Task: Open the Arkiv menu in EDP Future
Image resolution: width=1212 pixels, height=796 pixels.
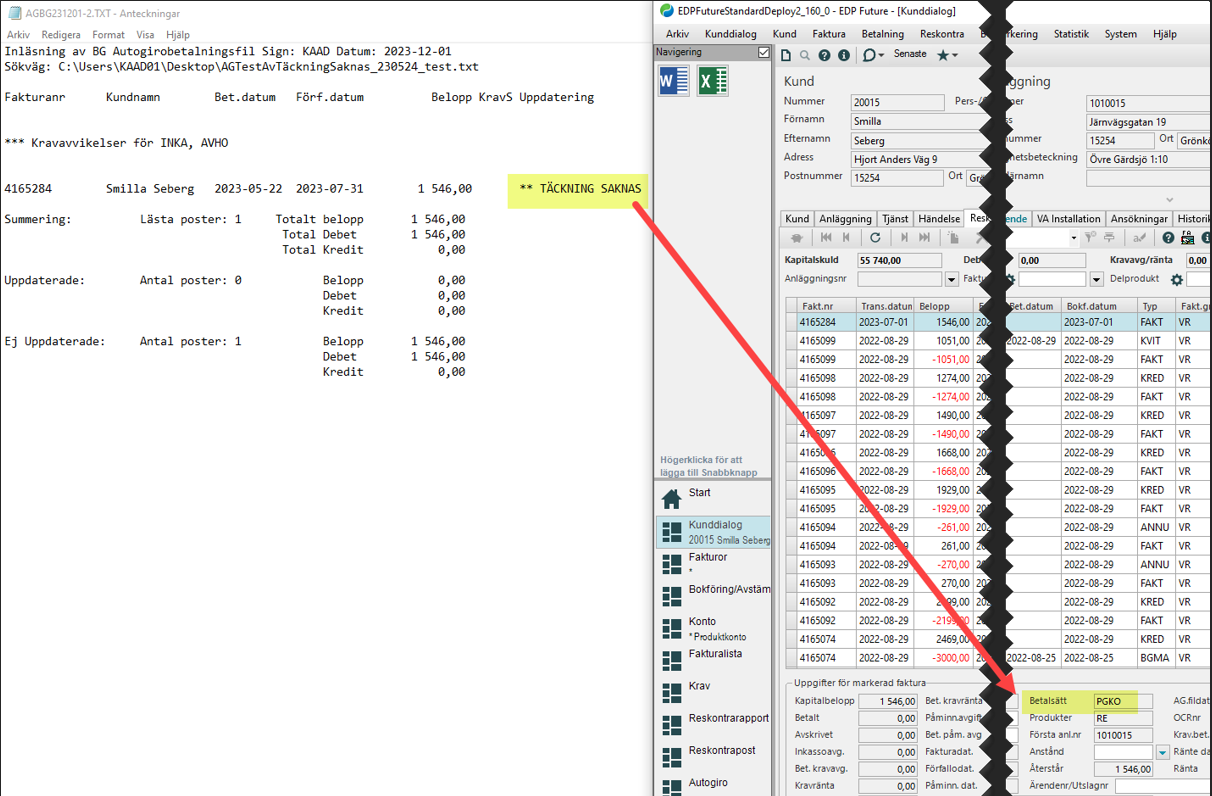Action: point(677,34)
